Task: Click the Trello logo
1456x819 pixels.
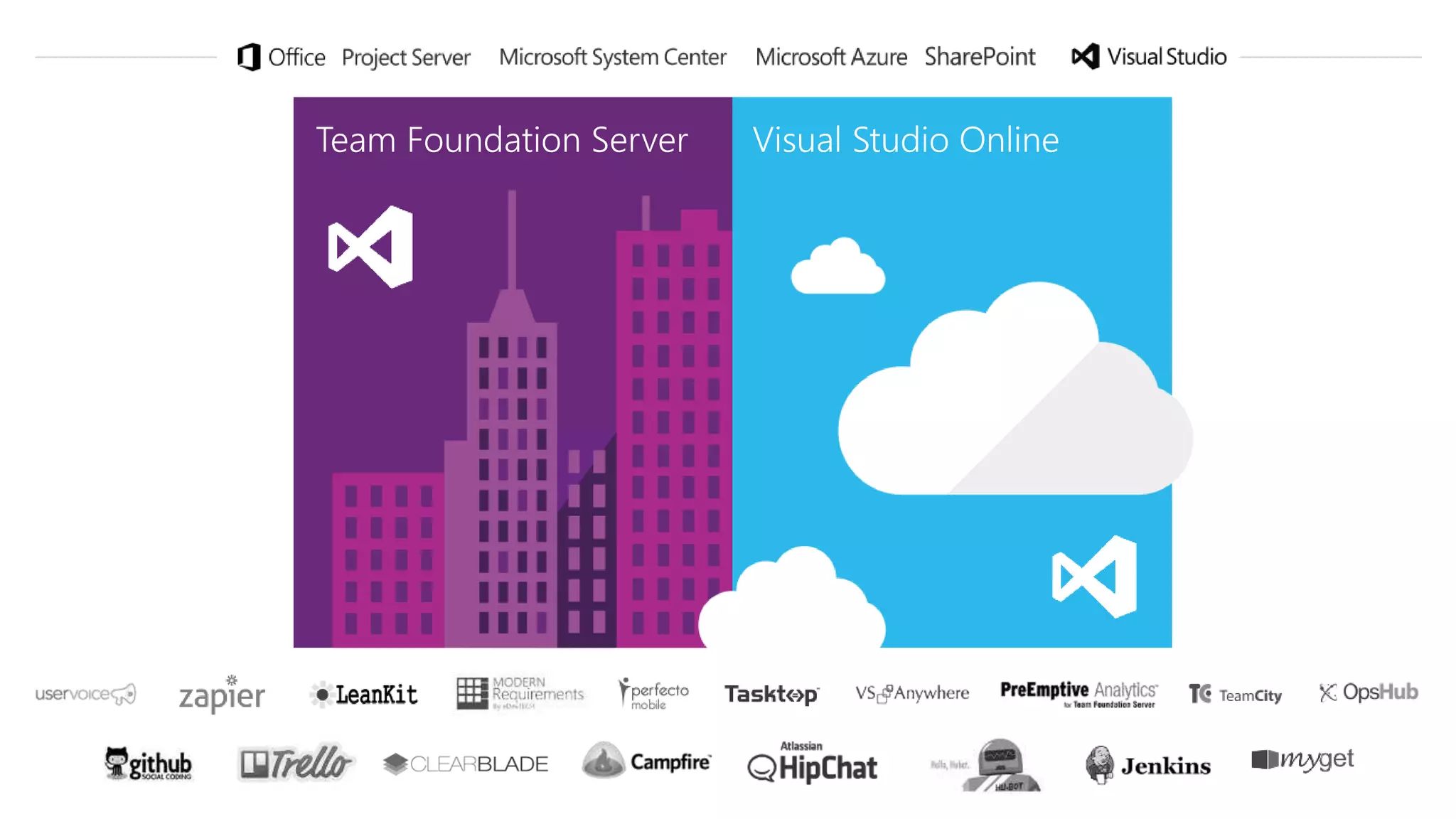Action: (x=294, y=764)
